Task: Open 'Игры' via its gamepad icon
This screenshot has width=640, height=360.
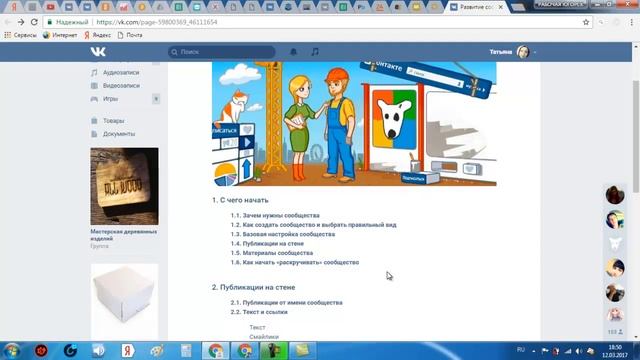Action: 94,99
